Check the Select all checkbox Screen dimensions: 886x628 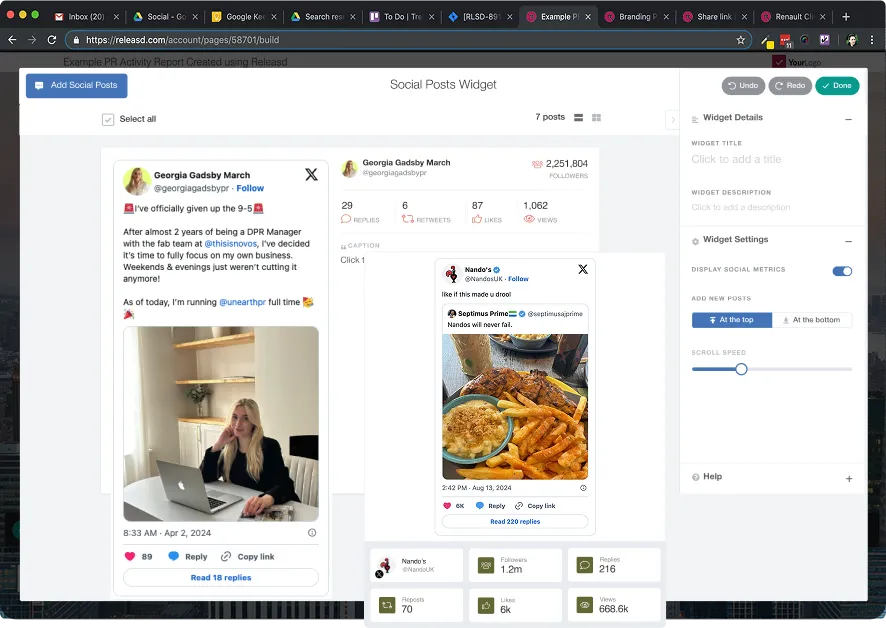107,118
